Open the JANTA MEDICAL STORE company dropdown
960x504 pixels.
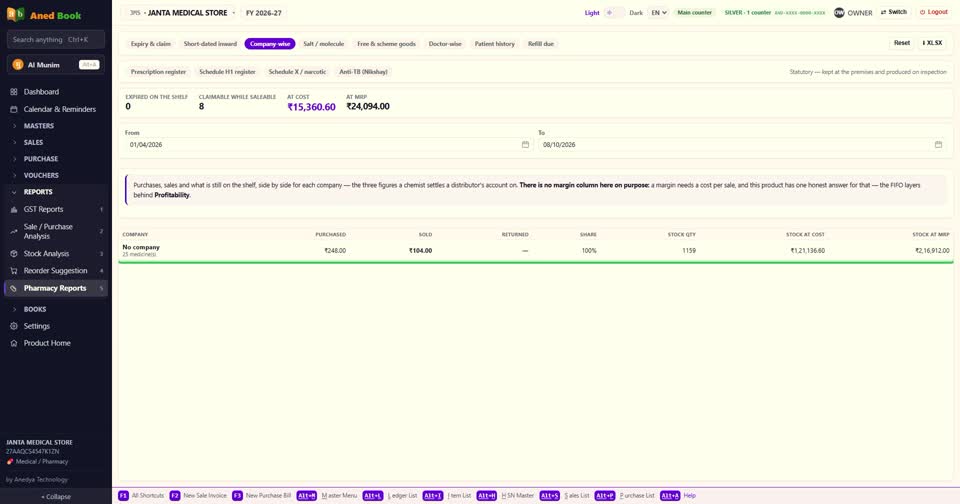[182, 12]
